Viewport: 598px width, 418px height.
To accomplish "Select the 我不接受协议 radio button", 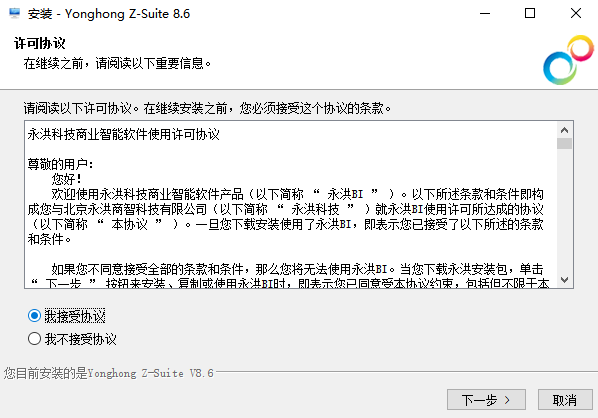I will point(34,338).
